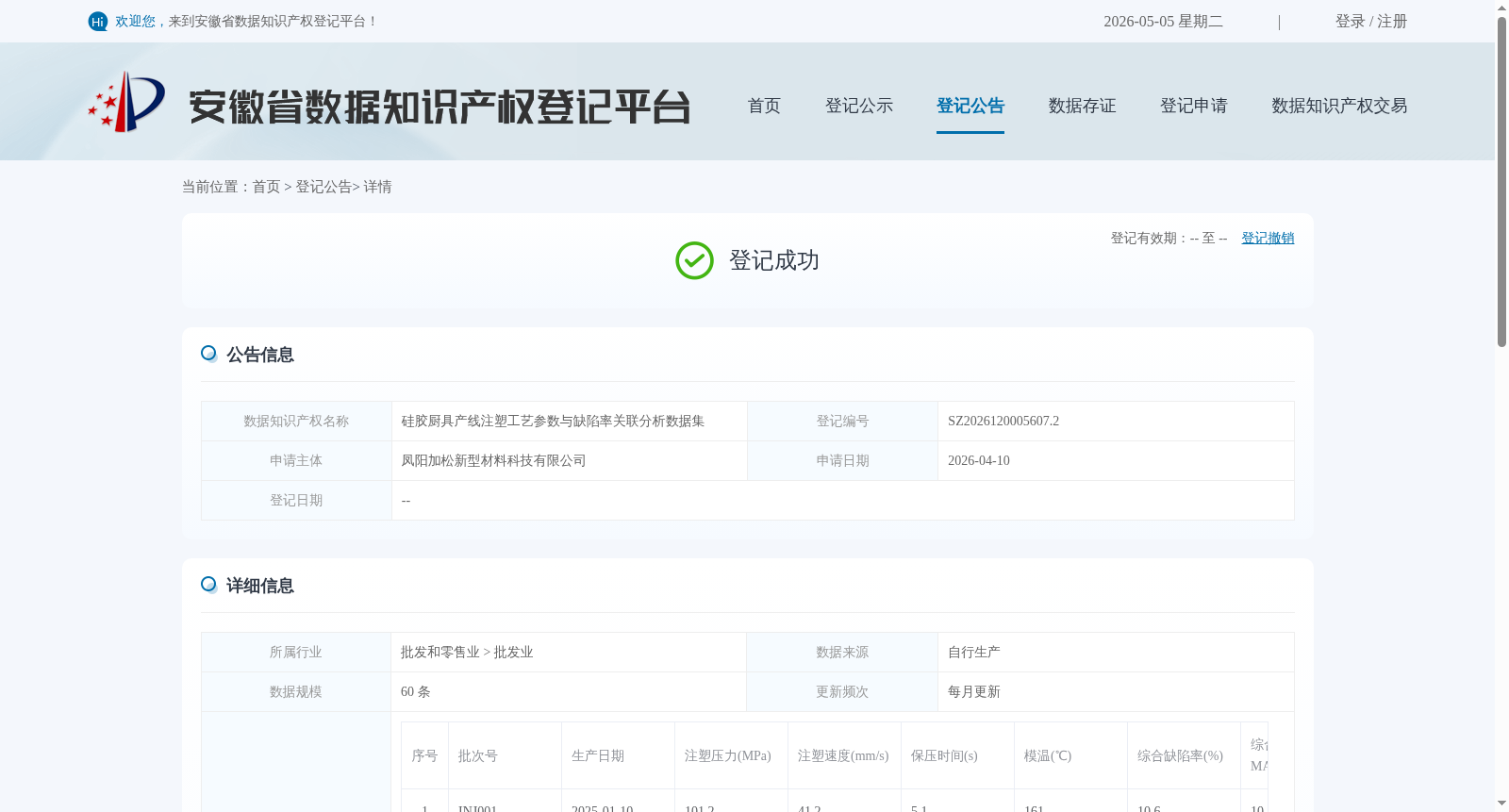Image resolution: width=1509 pixels, height=812 pixels.
Task: Click the 序号 column header
Action: point(424,756)
